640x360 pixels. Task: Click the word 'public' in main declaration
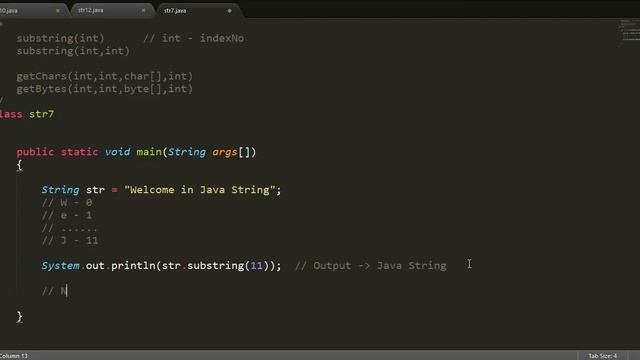[x=35, y=152]
